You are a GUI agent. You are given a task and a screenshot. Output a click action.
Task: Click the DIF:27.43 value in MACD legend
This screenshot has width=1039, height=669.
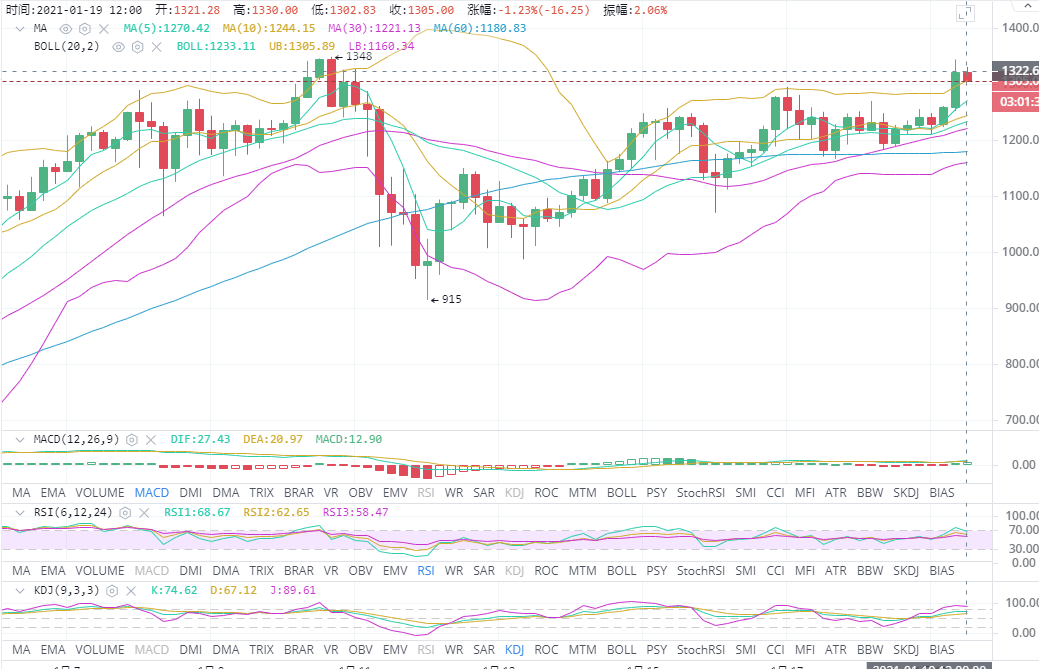point(200,439)
